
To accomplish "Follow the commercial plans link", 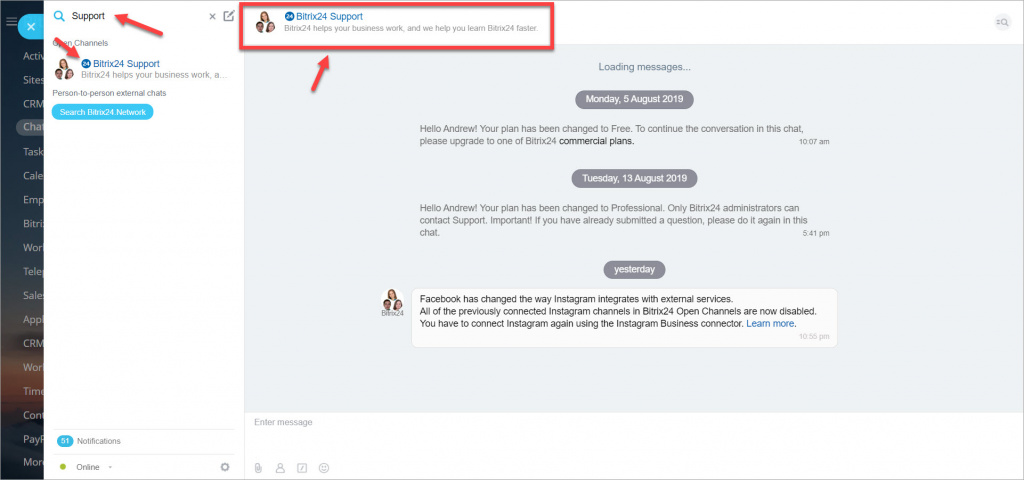I will 597,140.
